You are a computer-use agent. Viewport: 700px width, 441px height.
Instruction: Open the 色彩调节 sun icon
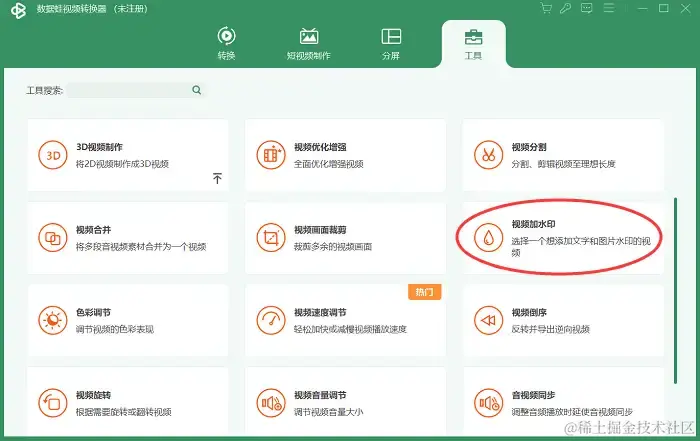coord(53,320)
